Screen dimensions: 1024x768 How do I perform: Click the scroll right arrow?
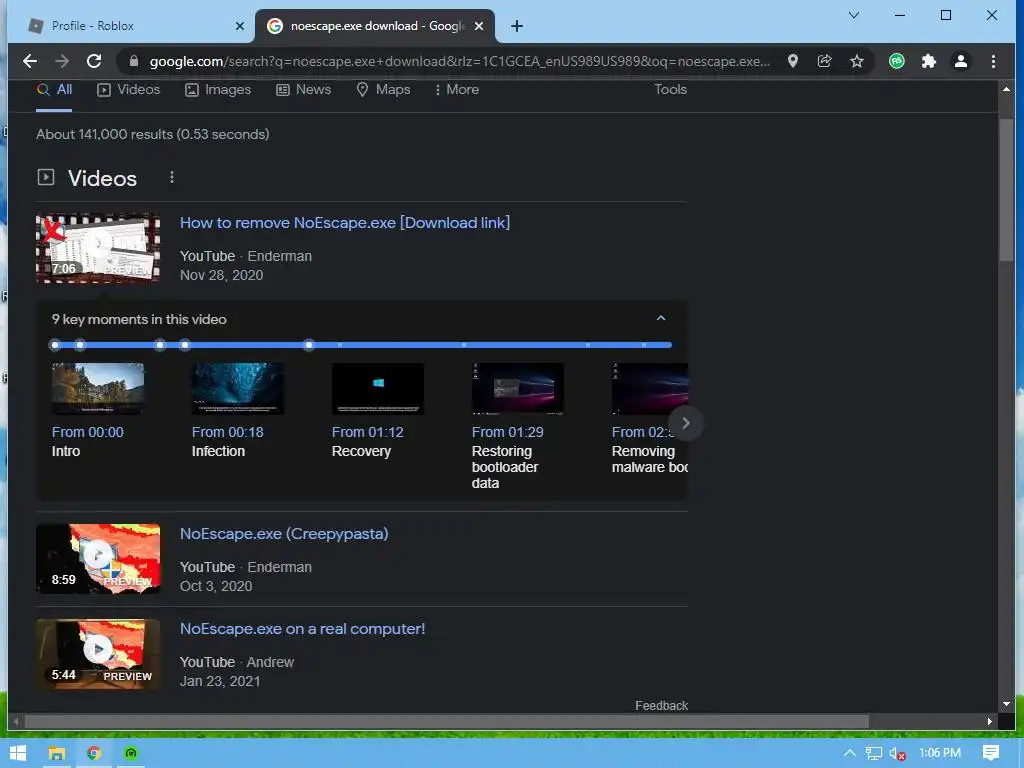coord(990,722)
